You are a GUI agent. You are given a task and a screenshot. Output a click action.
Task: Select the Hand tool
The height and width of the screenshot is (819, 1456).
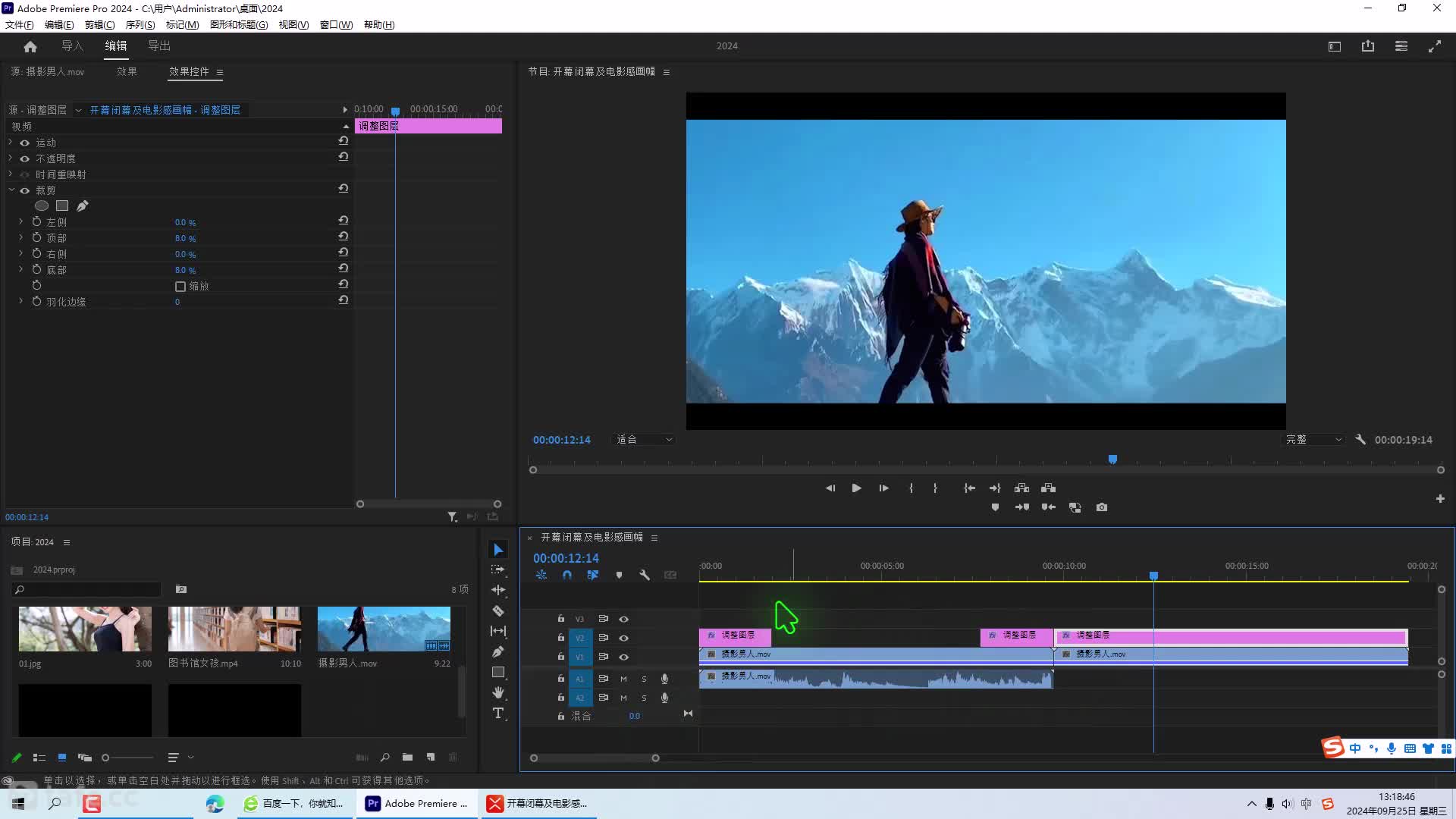click(498, 692)
